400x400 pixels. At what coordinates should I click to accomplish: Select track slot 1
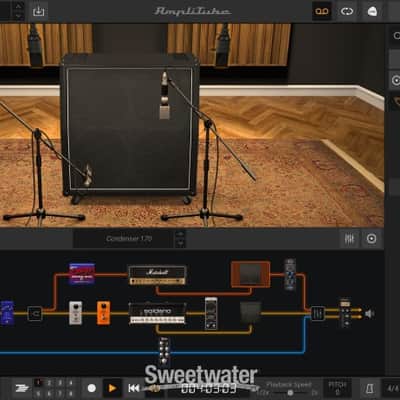(38, 383)
